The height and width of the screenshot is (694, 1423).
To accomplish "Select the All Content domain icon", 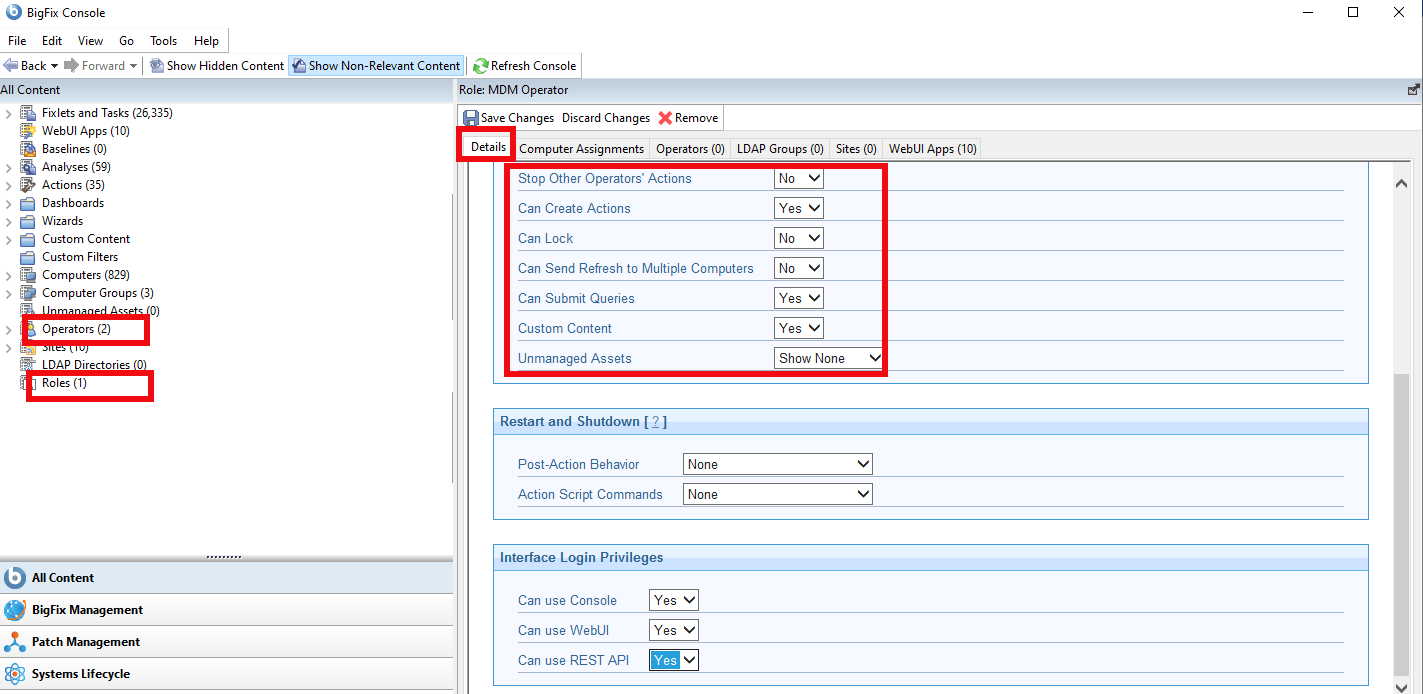I will tap(15, 578).
